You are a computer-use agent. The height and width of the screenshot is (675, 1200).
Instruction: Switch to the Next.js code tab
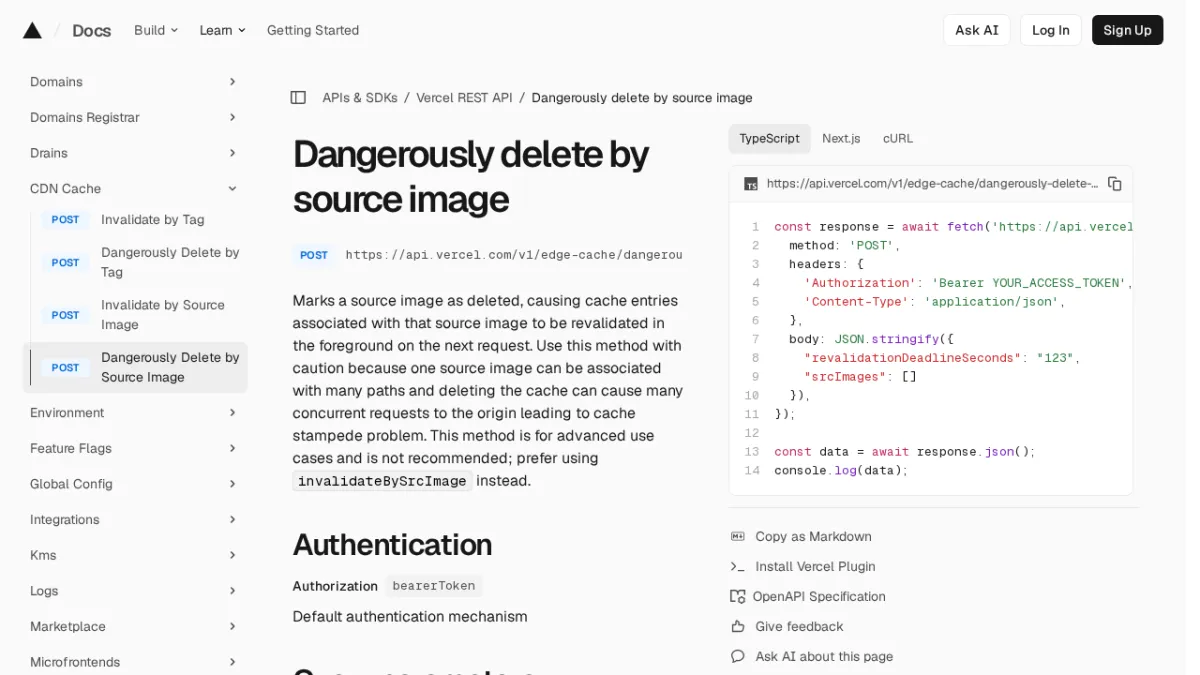[841, 139]
